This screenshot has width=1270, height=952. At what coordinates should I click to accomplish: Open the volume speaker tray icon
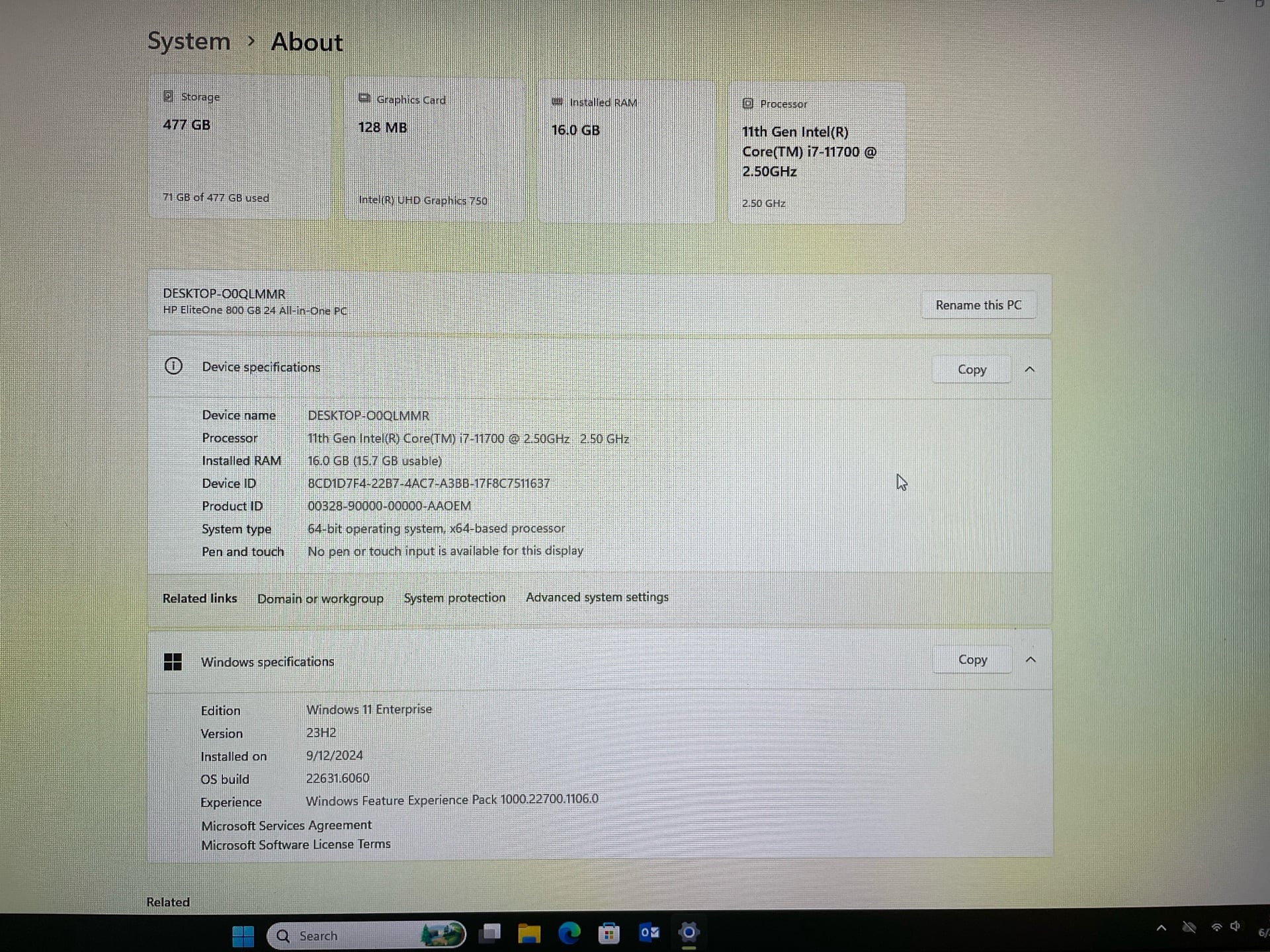1235,927
